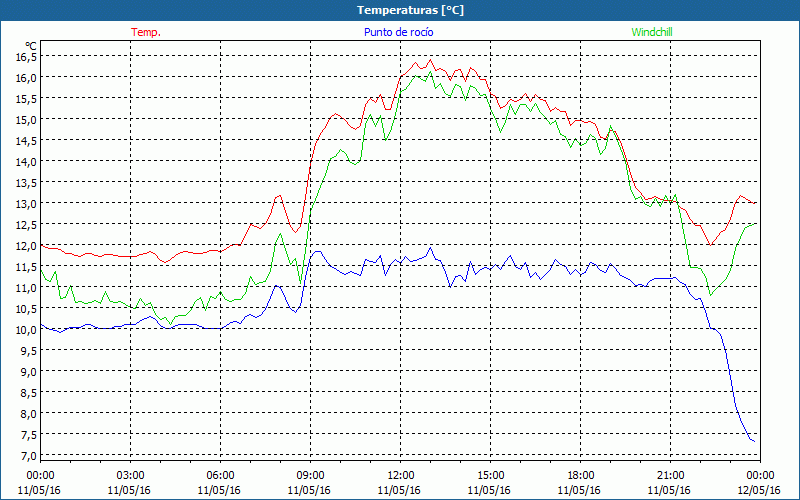800x500 pixels.
Task: Click the Temperaturas [°C] chart title
Action: [x=410, y=10]
